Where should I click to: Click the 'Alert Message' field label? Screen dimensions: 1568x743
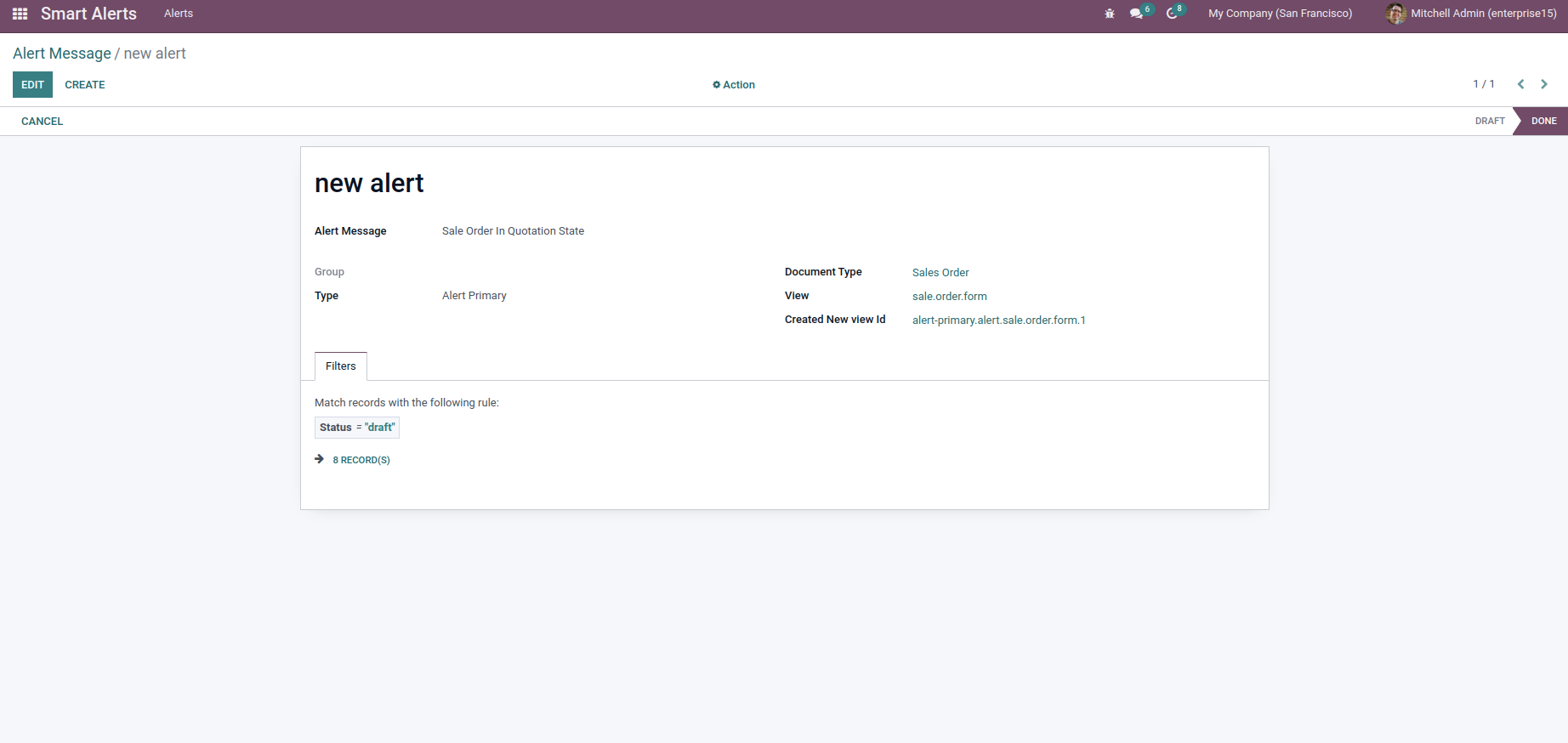tap(350, 231)
